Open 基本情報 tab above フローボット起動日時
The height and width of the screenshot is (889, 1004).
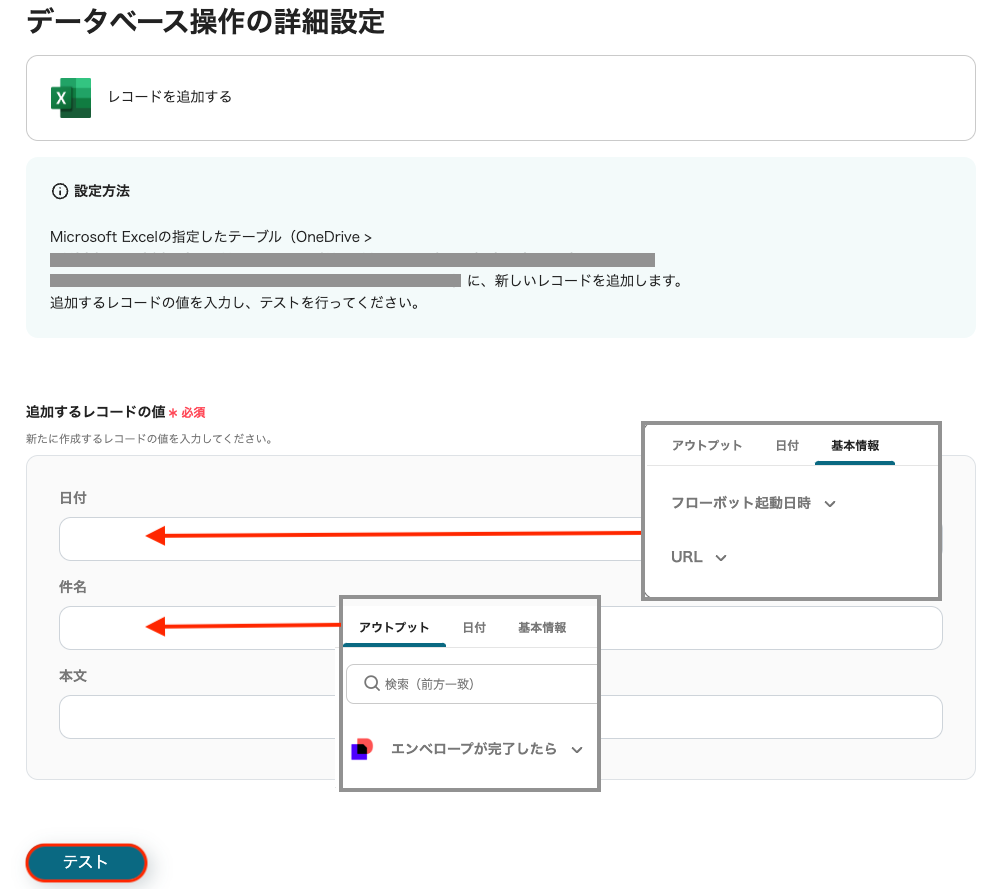tap(855, 446)
